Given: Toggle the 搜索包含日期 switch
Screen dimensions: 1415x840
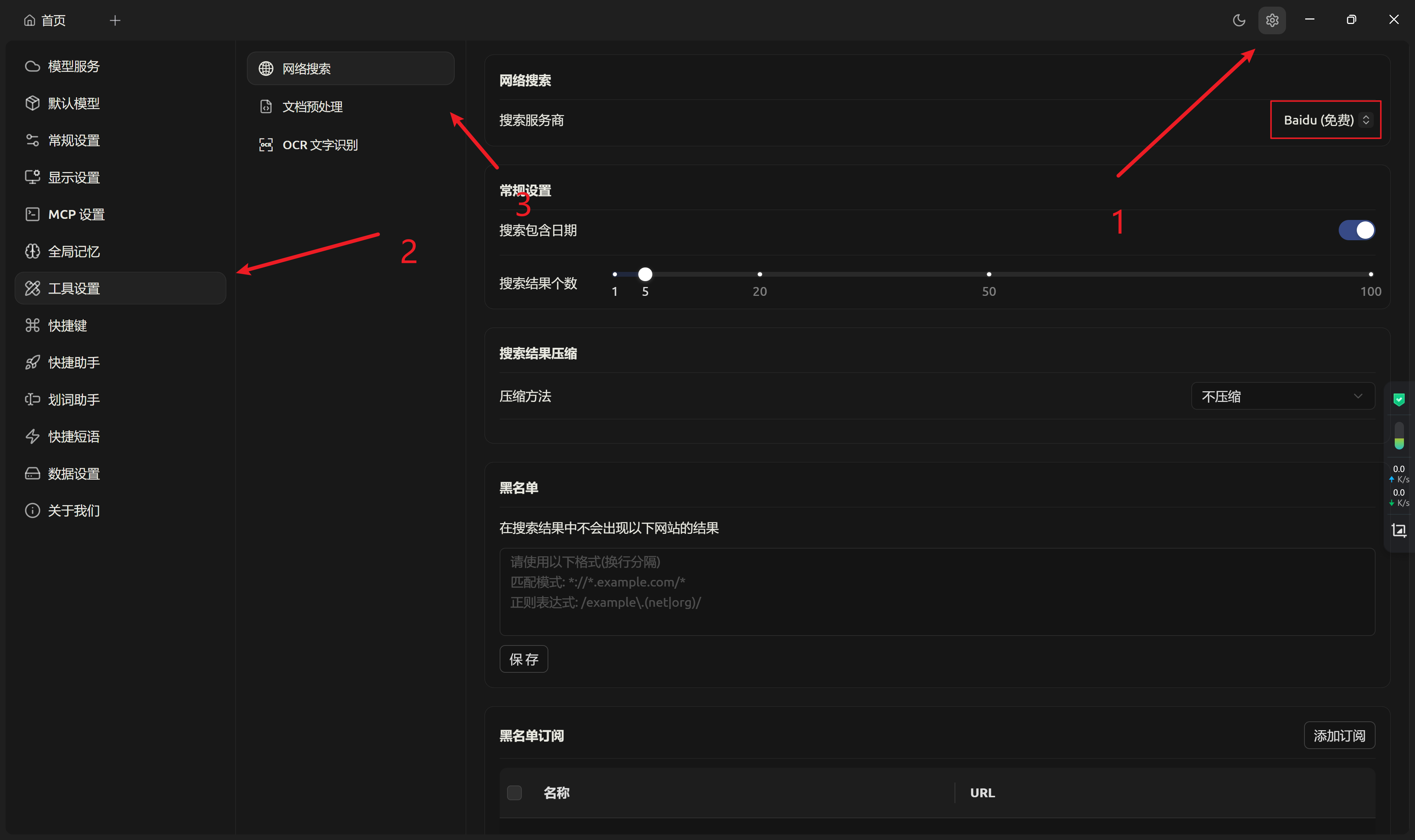Looking at the screenshot, I should [1356, 230].
